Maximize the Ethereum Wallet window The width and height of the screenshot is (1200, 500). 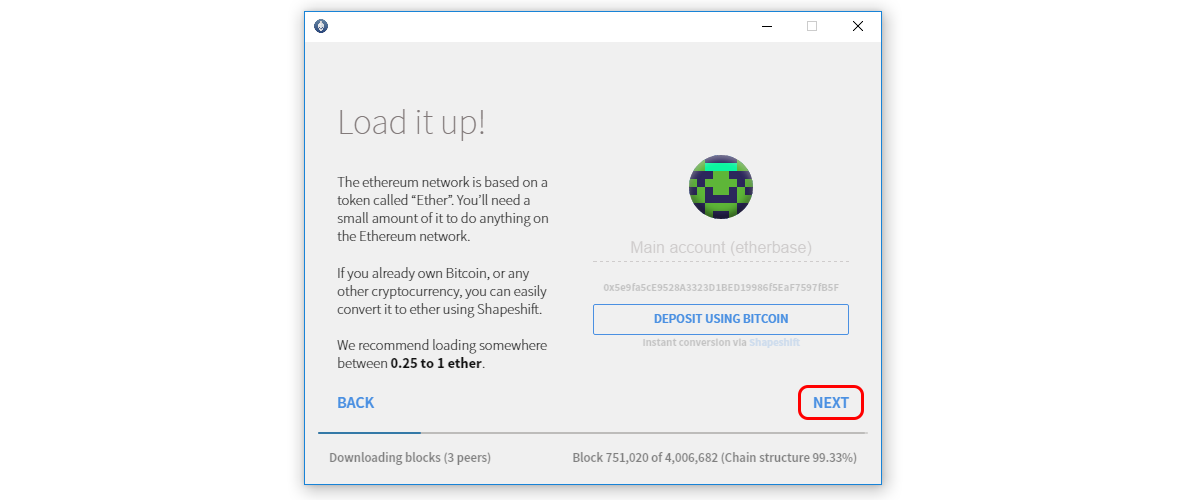[812, 27]
